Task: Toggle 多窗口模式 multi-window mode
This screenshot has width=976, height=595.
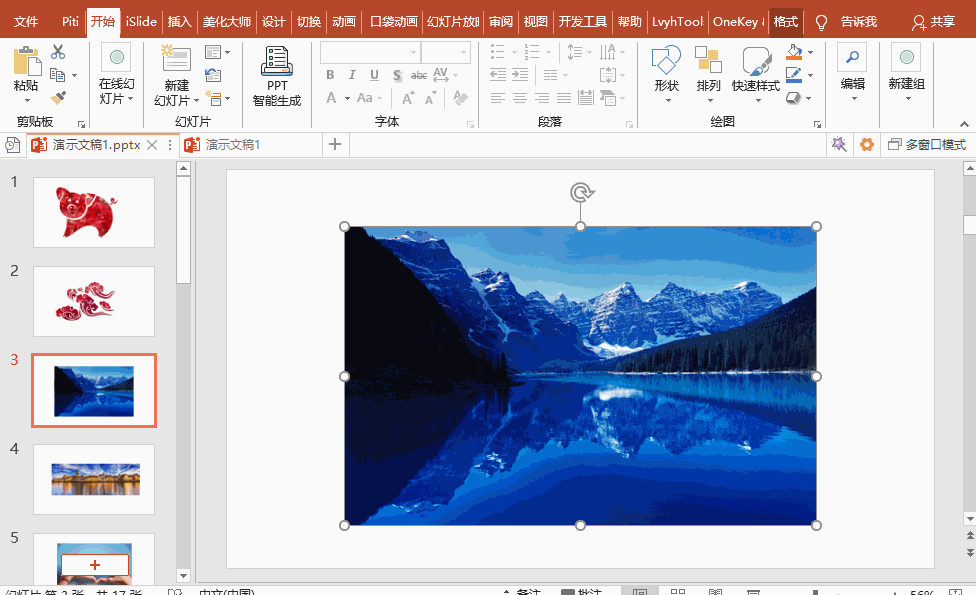Action: point(926,145)
